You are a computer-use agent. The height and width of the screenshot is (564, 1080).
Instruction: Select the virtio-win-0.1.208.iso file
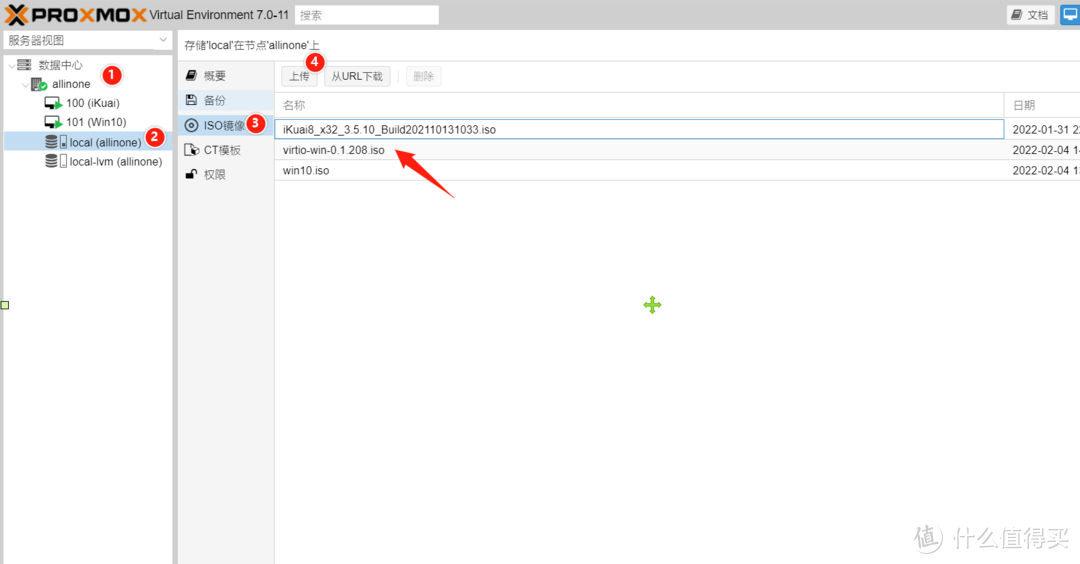(x=333, y=150)
